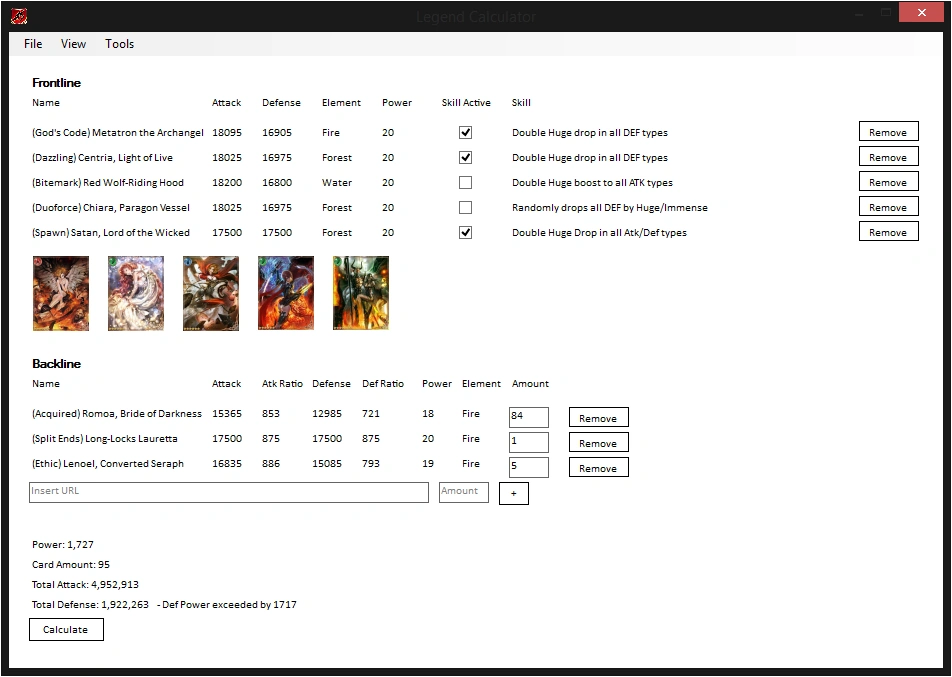Screen dimensions: 952x677
Task: Uncheck Skill Active for Centria, Light of Live
Action: (x=465, y=157)
